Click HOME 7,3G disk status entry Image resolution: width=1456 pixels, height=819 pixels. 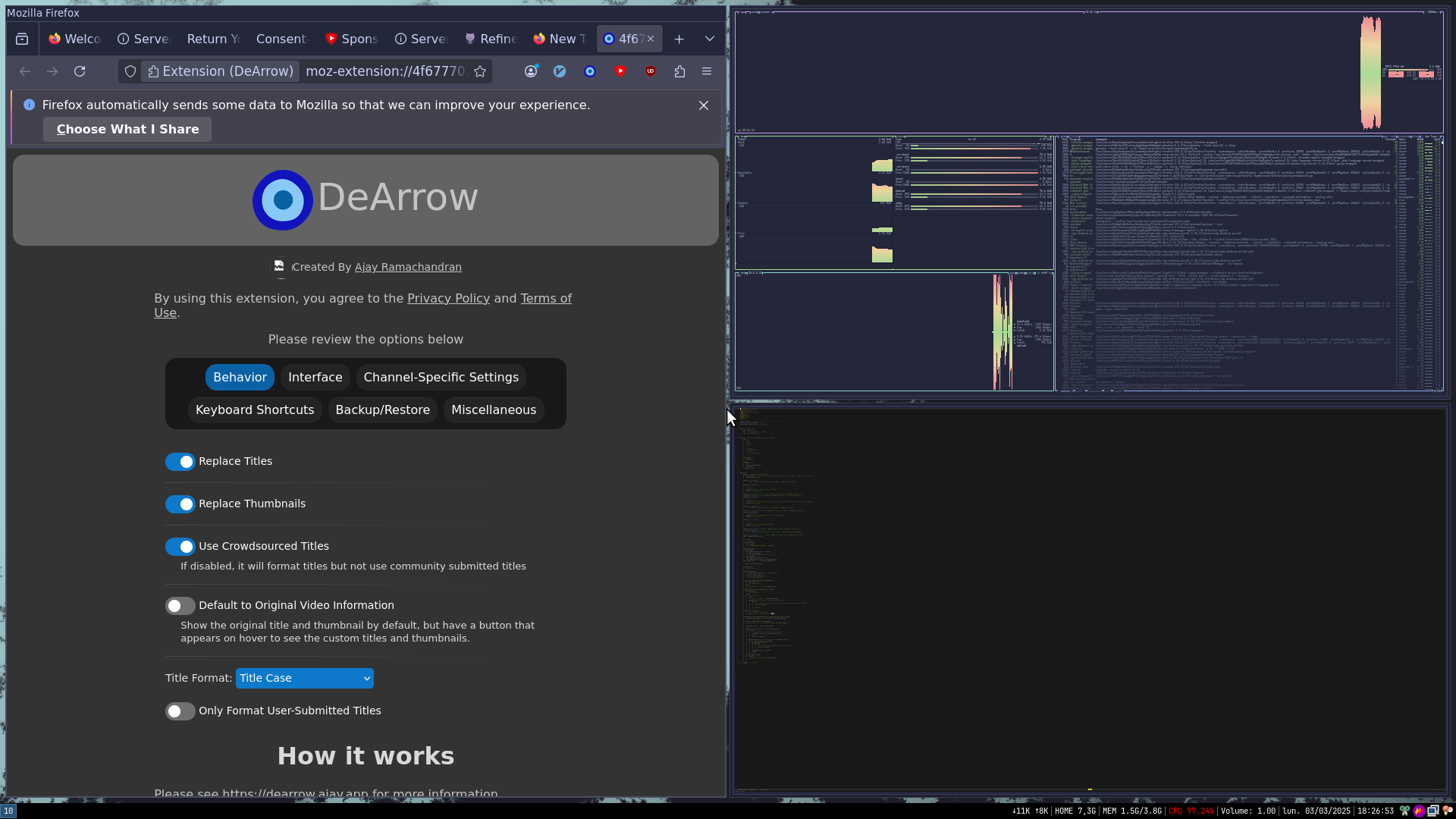click(x=1075, y=811)
